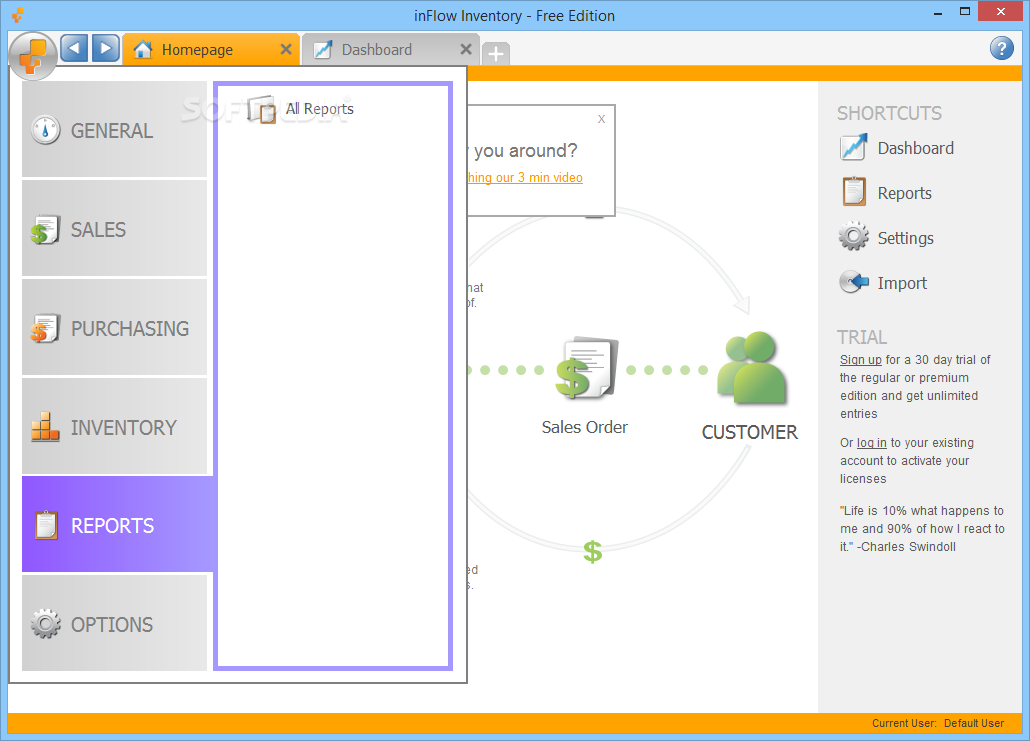Select the INVENTORY menu category
Image resolution: width=1030 pixels, height=741 pixels.
[114, 426]
